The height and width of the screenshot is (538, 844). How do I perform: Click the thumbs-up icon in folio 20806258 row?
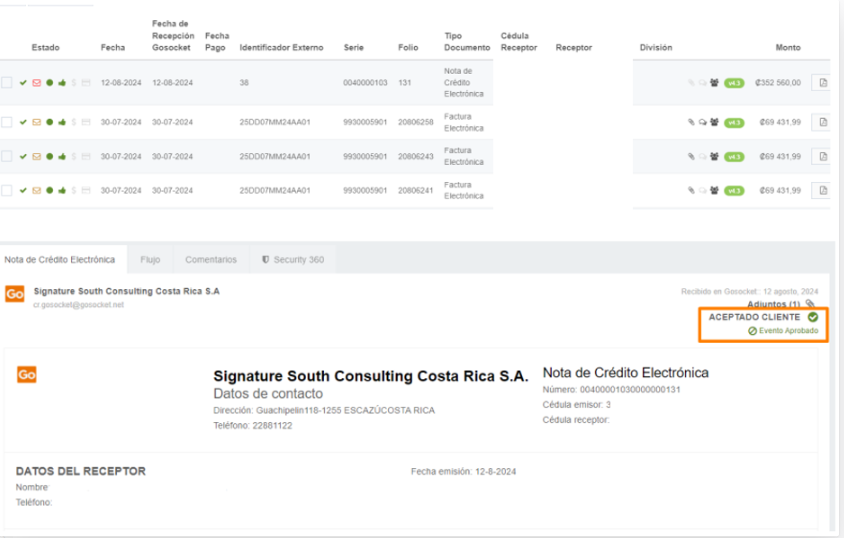point(62,122)
